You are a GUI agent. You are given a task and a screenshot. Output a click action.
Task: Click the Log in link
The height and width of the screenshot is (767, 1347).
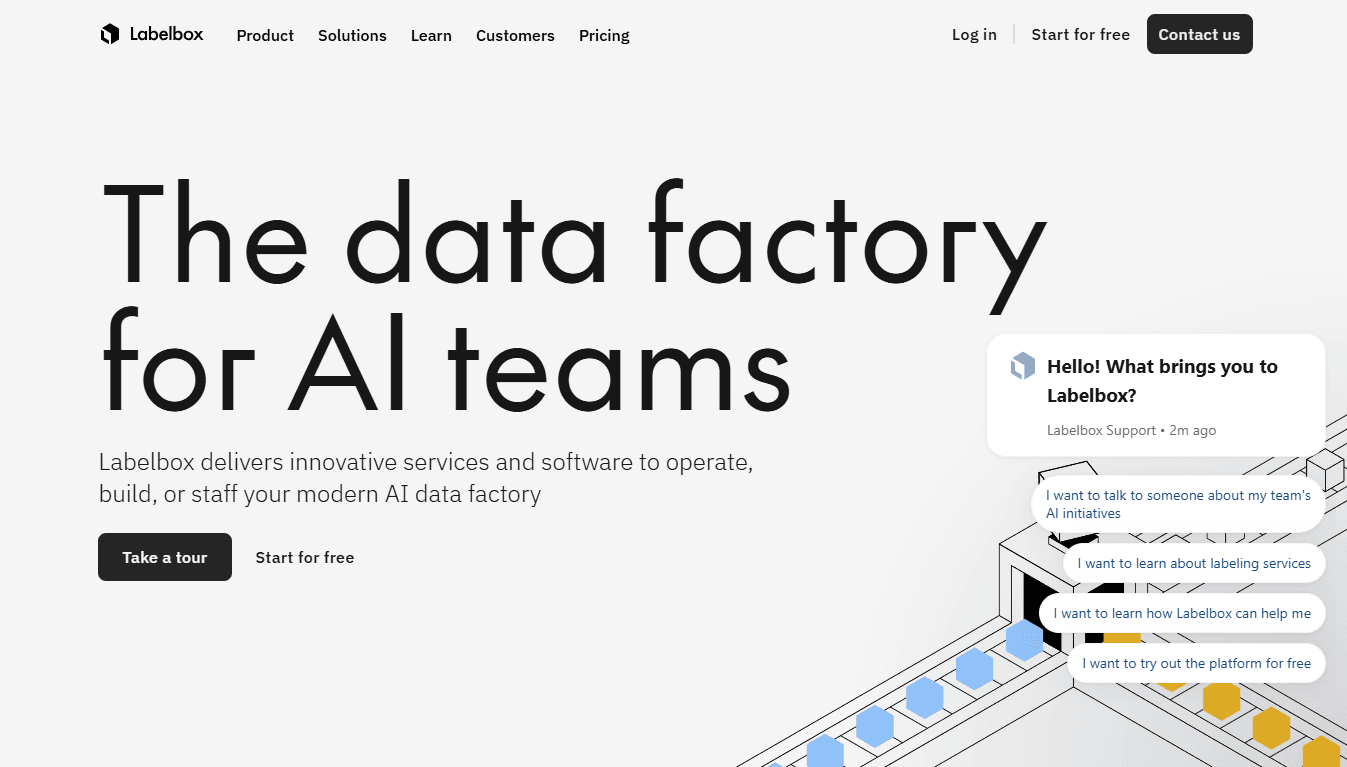click(974, 35)
